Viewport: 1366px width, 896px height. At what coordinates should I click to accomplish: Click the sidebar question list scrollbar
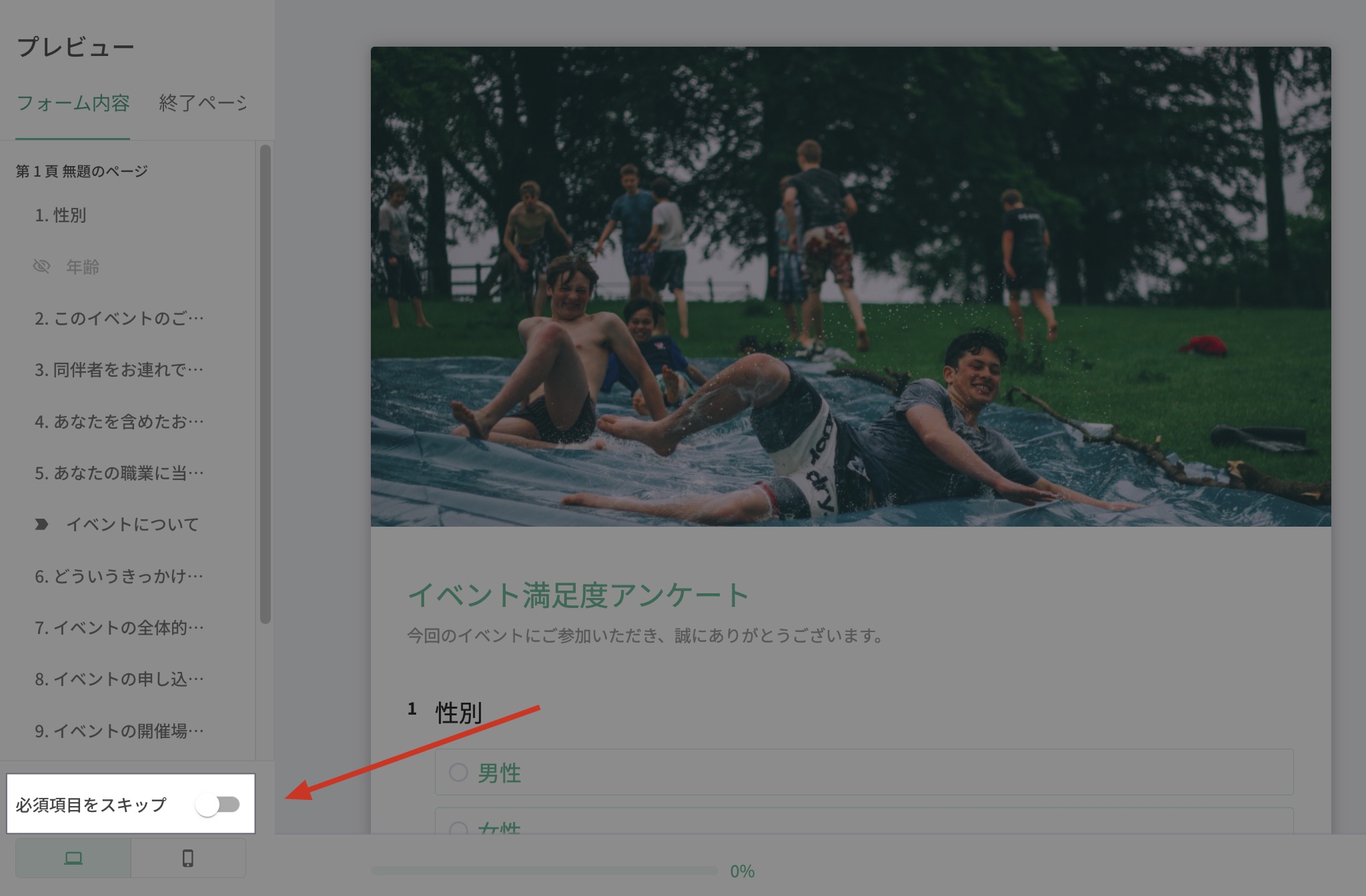pyautogui.click(x=265, y=384)
